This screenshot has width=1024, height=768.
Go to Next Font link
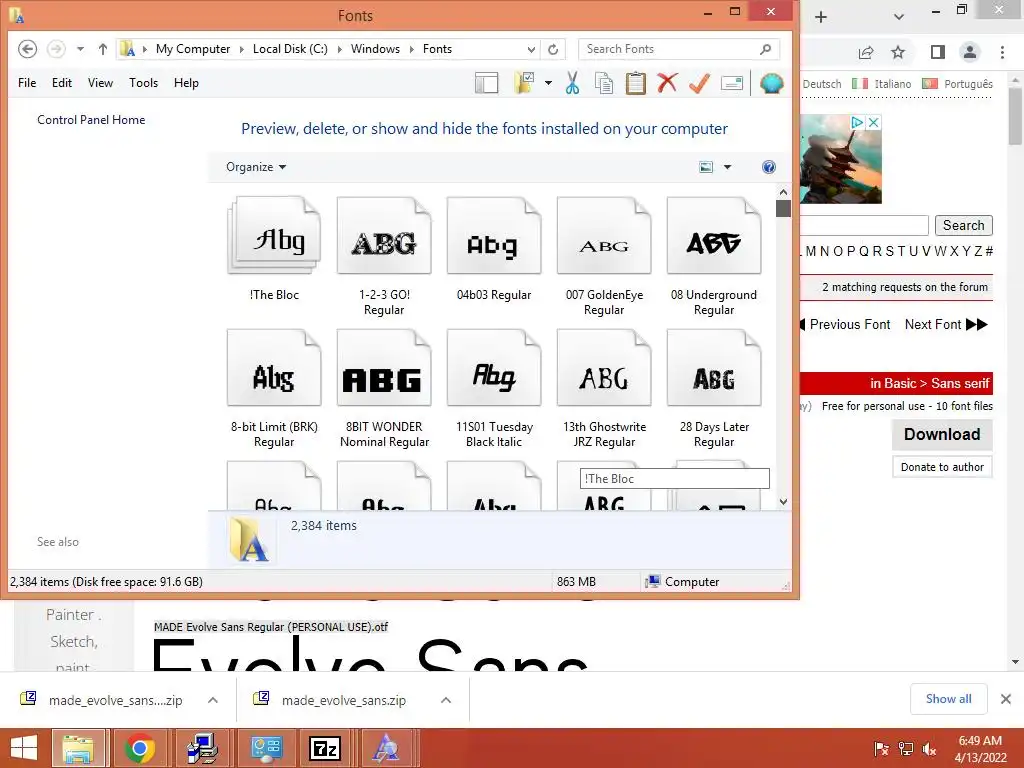click(x=946, y=325)
